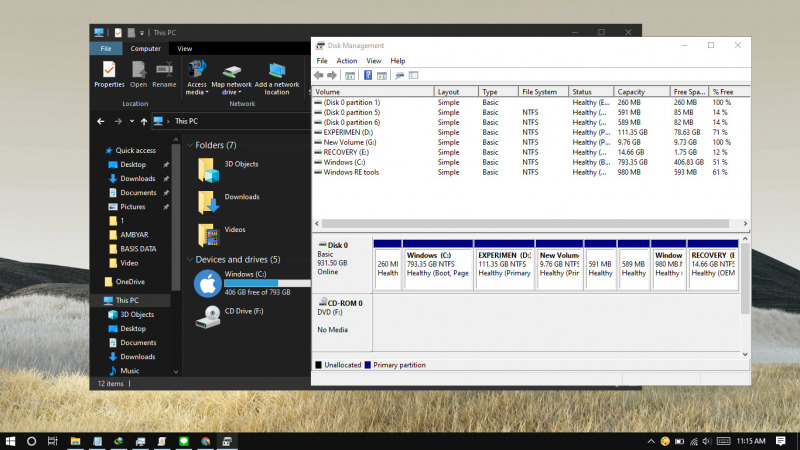Click Show/Hide Action Pane toolbar icon

coord(382,76)
